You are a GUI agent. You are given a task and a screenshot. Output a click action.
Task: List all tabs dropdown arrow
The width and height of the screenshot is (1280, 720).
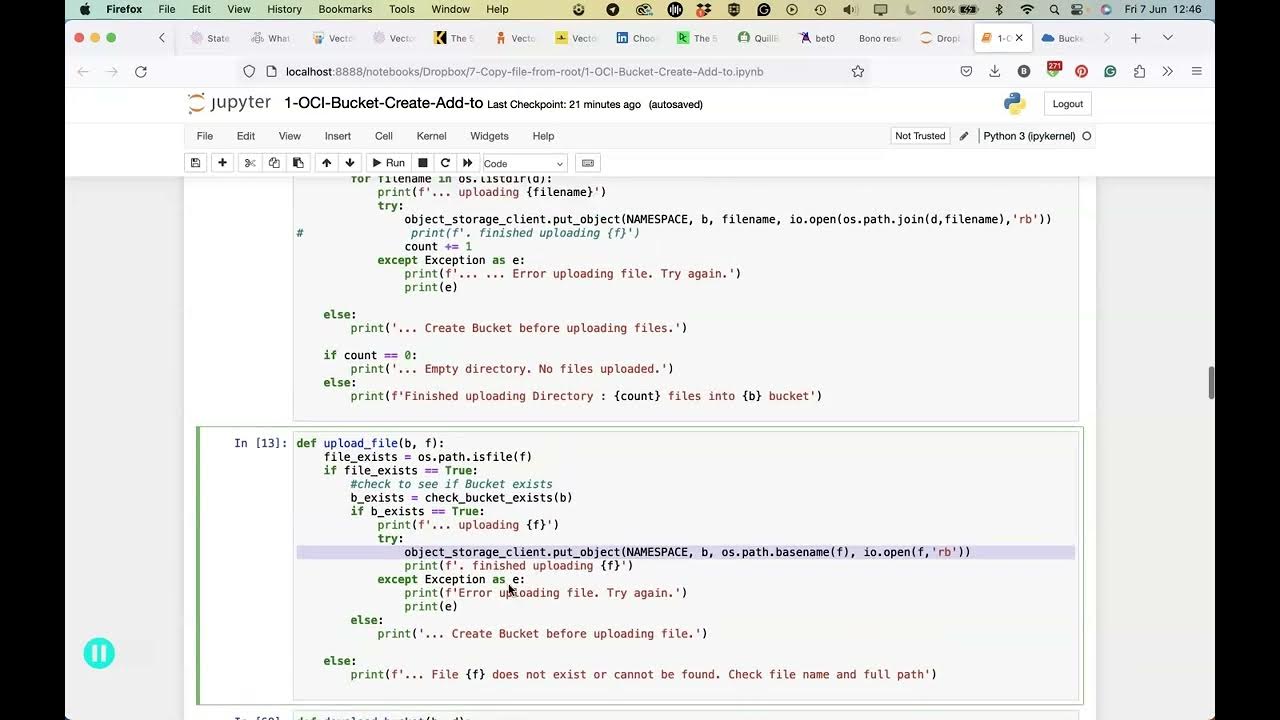point(1167,38)
